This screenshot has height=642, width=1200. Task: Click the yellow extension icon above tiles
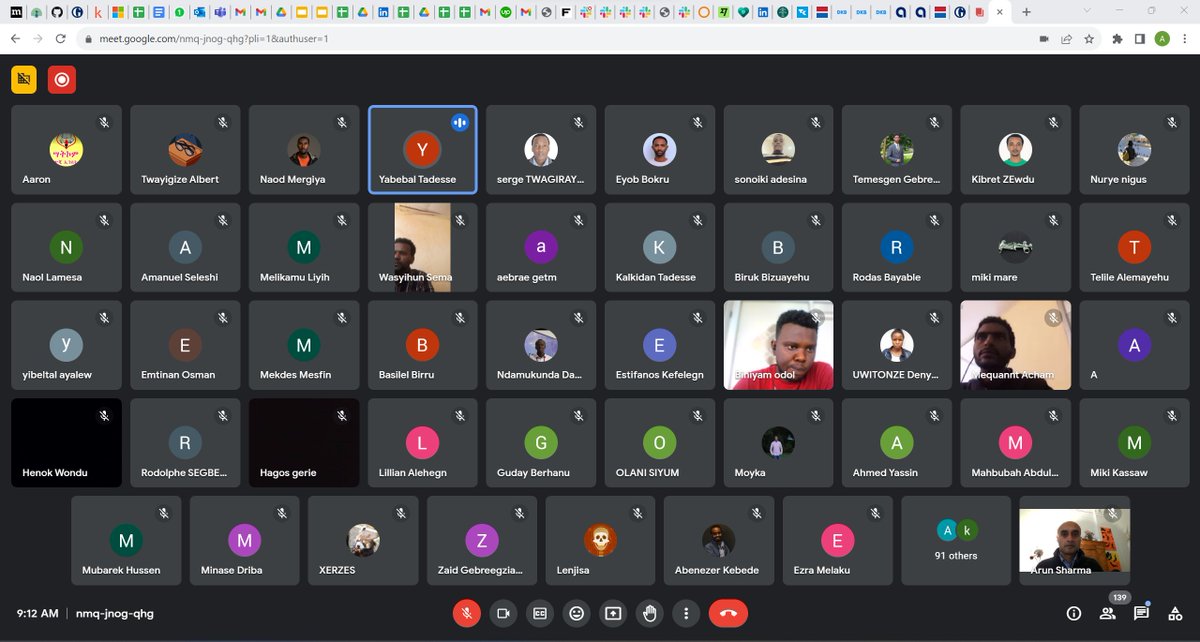click(x=24, y=80)
